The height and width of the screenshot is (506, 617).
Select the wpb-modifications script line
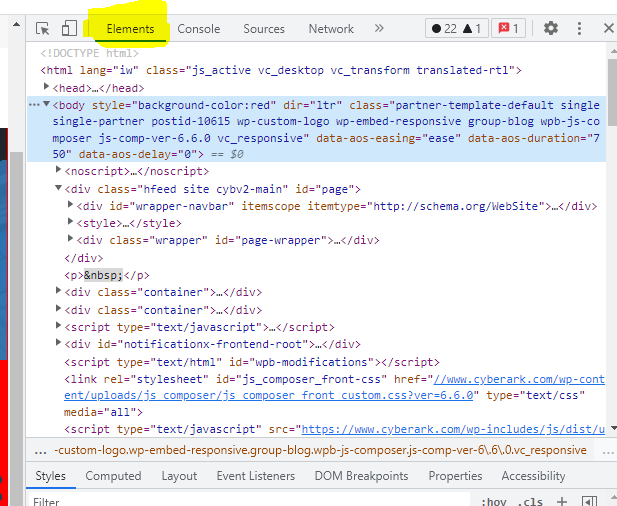(x=252, y=362)
